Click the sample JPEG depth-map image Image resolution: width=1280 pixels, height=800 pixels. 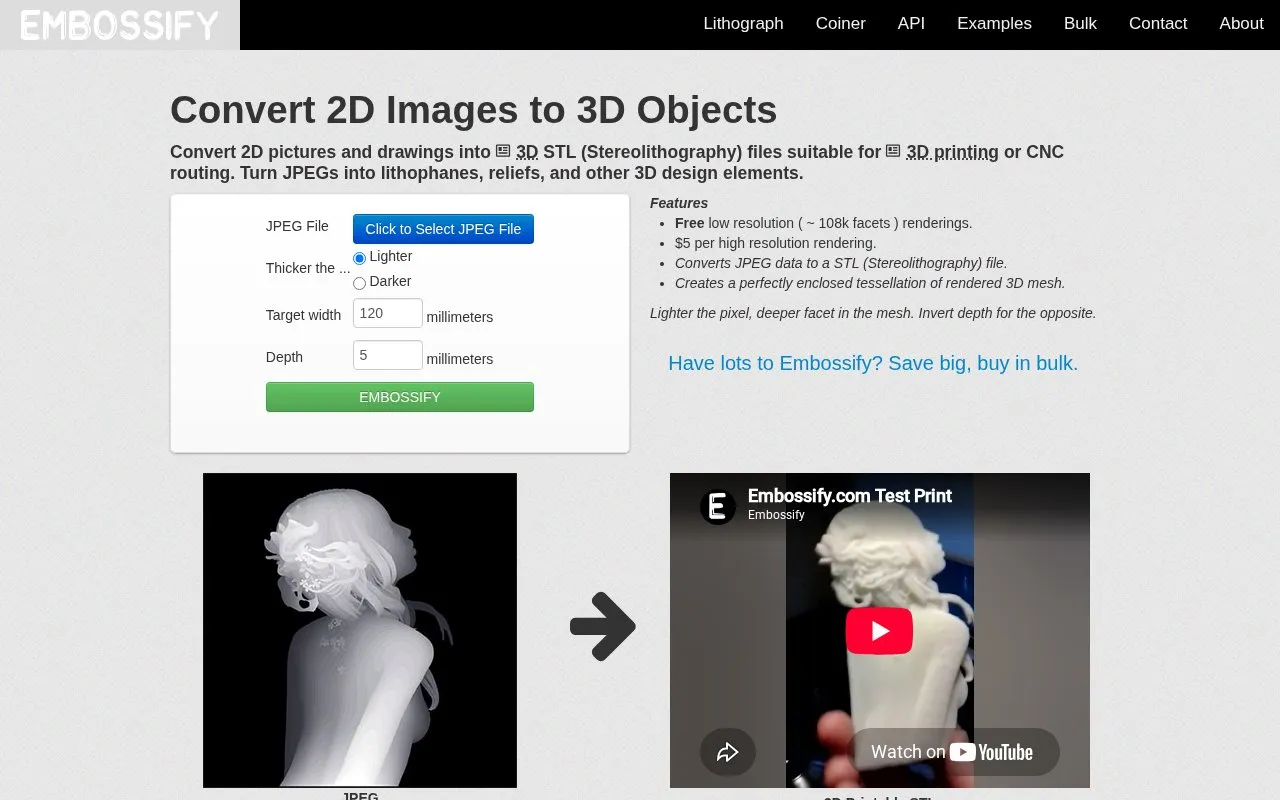[360, 630]
